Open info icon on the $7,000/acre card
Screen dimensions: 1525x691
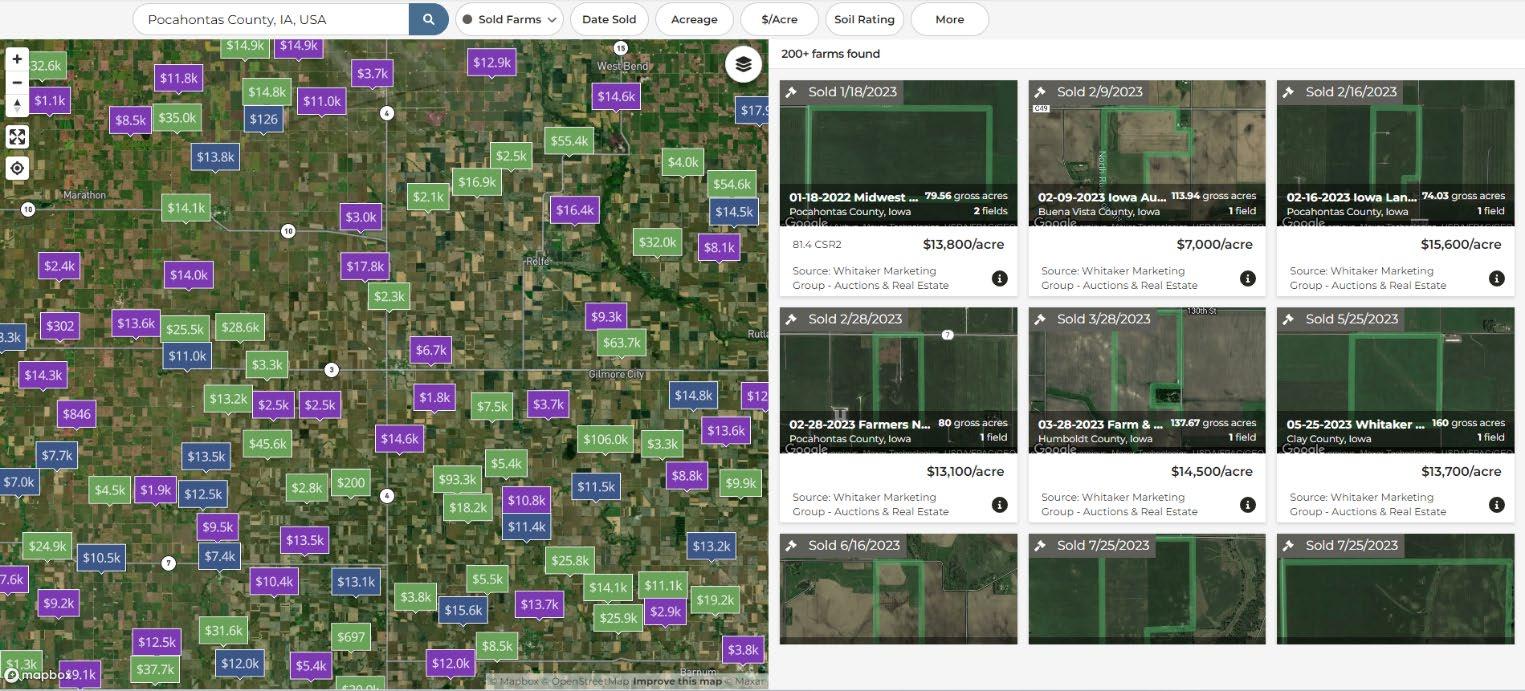point(1247,278)
